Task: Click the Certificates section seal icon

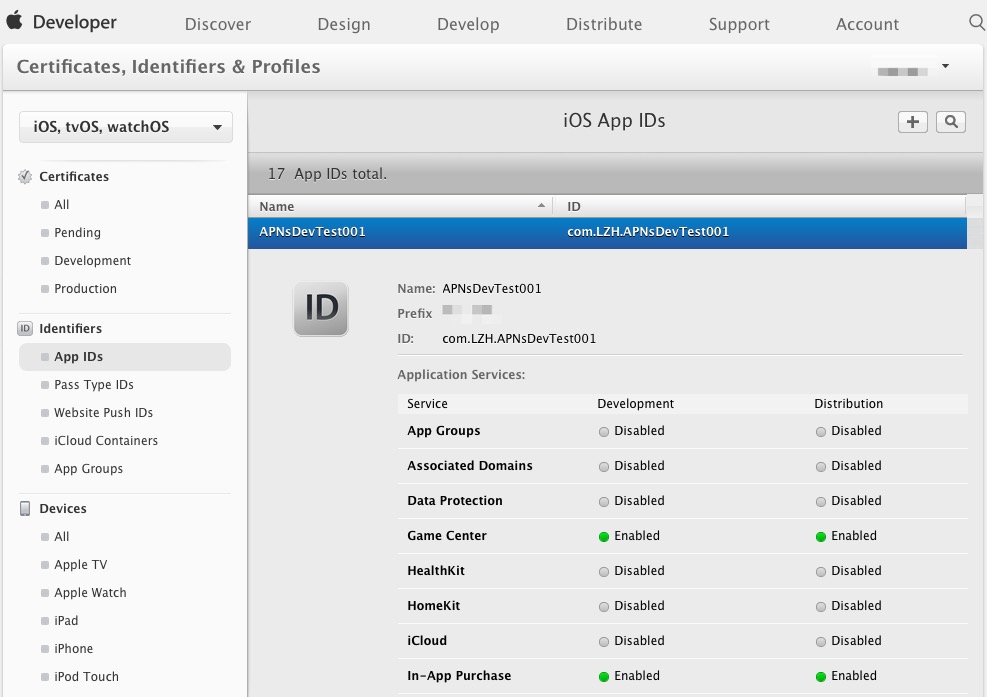Action: click(25, 177)
